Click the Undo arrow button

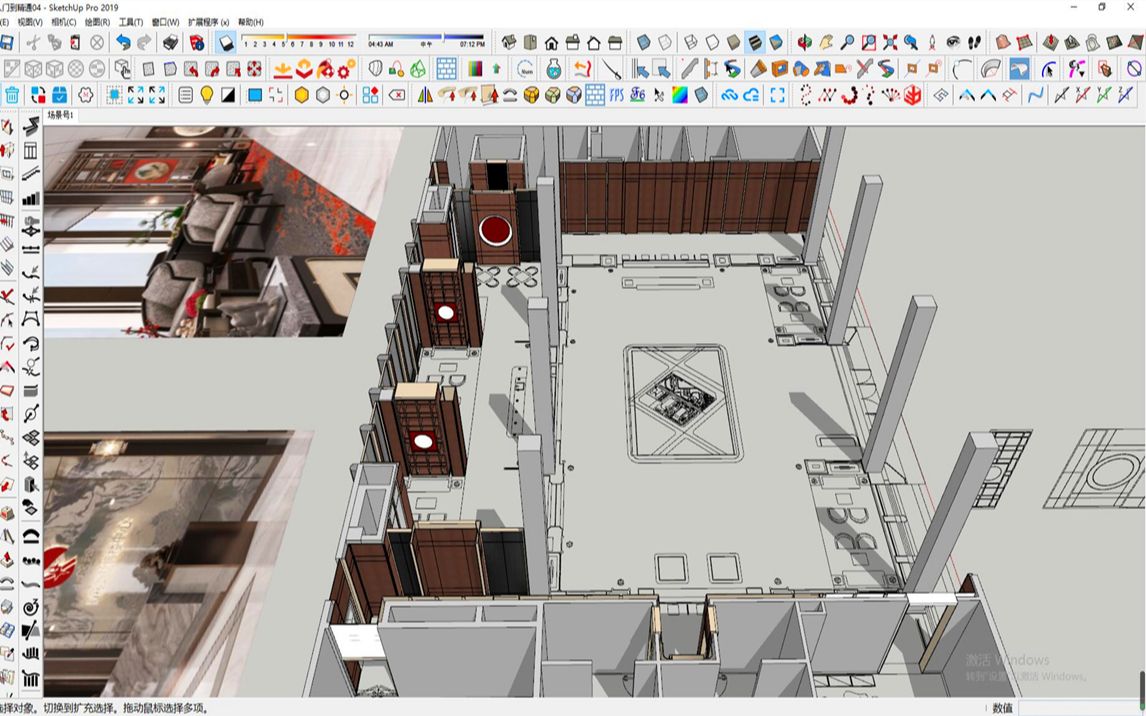pos(122,42)
